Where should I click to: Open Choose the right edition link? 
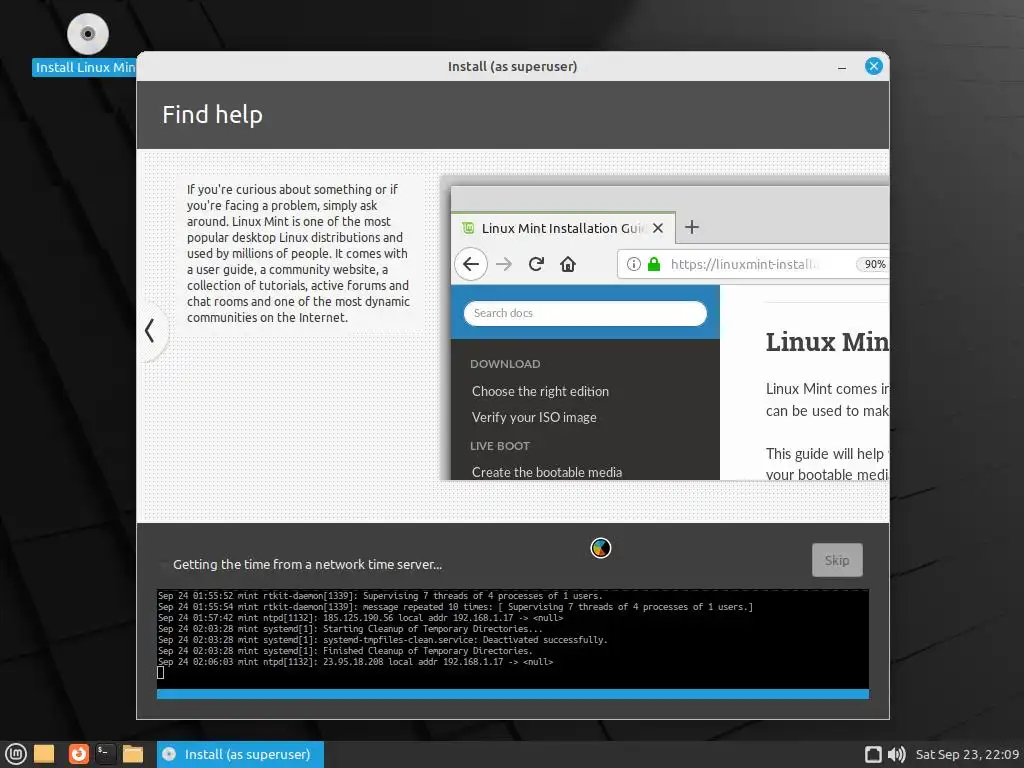click(x=540, y=391)
